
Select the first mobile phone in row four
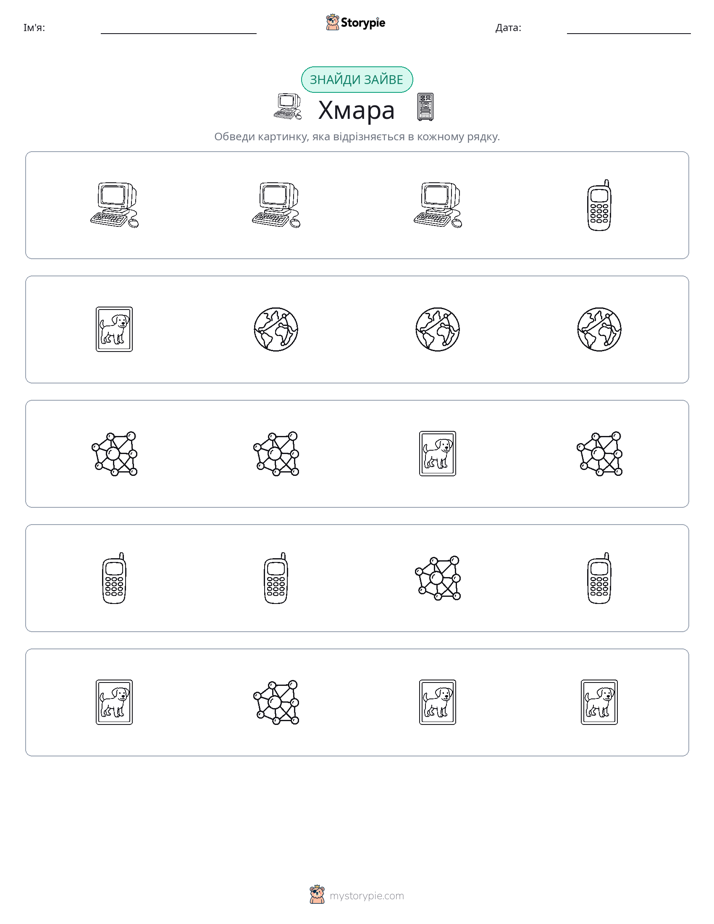pos(114,578)
